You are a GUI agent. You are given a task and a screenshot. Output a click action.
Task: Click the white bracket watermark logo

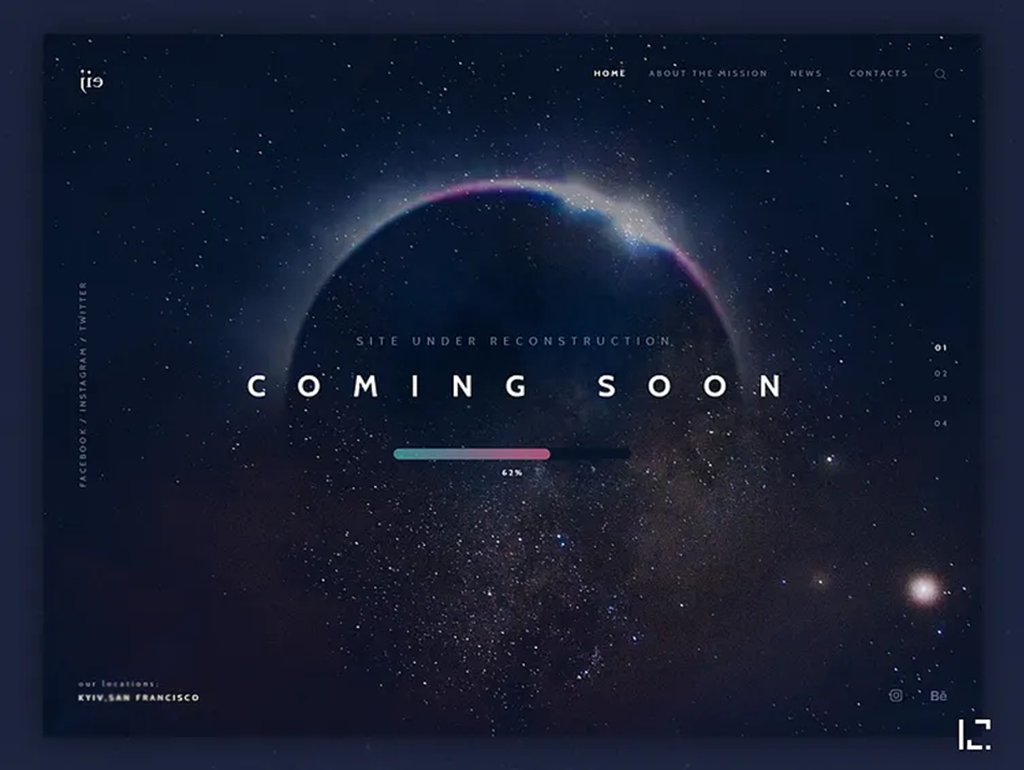click(974, 734)
